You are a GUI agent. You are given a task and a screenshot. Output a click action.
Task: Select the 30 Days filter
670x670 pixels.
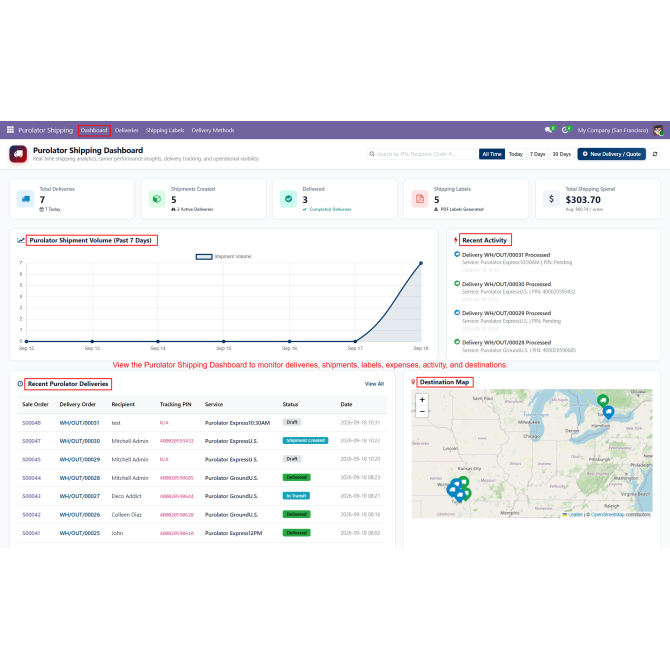(561, 154)
